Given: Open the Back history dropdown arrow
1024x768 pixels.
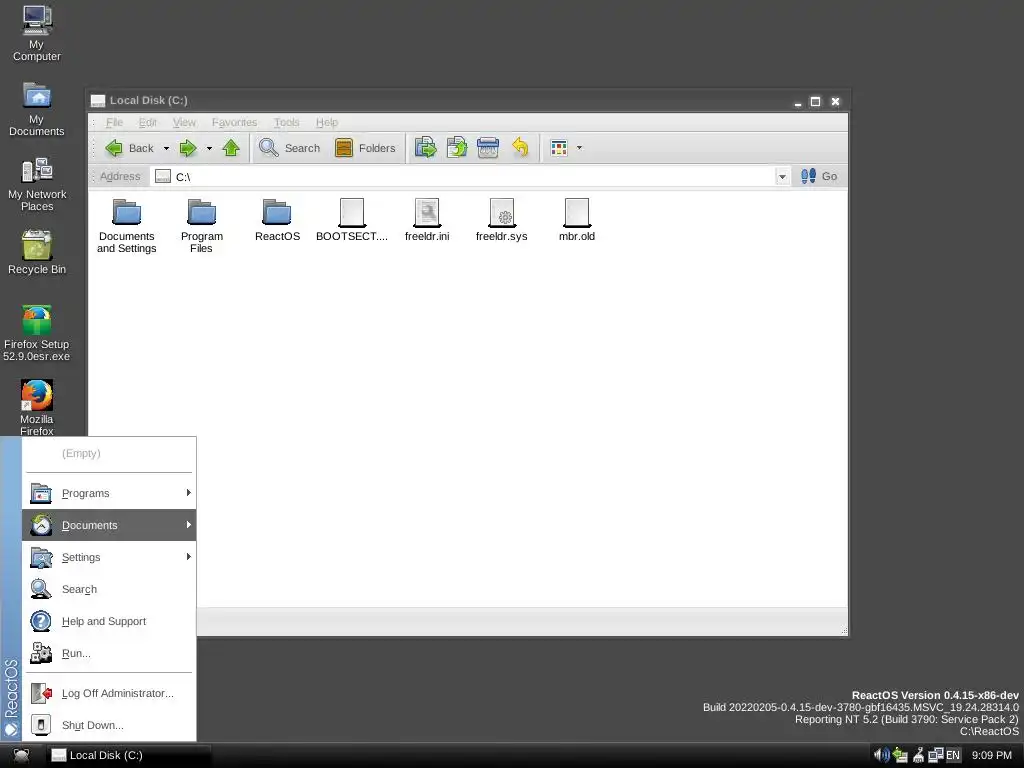Looking at the screenshot, I should click(x=166, y=148).
